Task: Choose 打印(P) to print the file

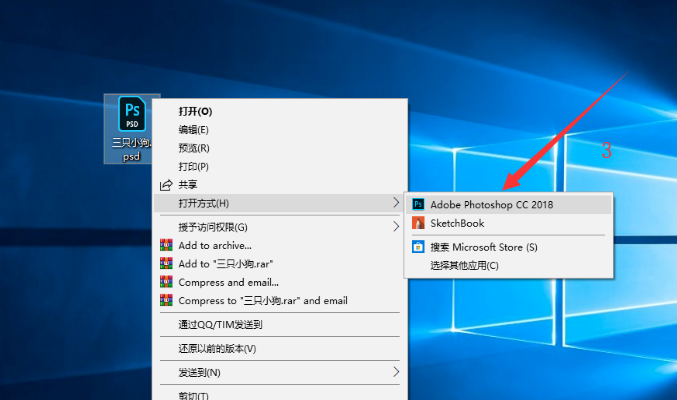Action: point(193,166)
